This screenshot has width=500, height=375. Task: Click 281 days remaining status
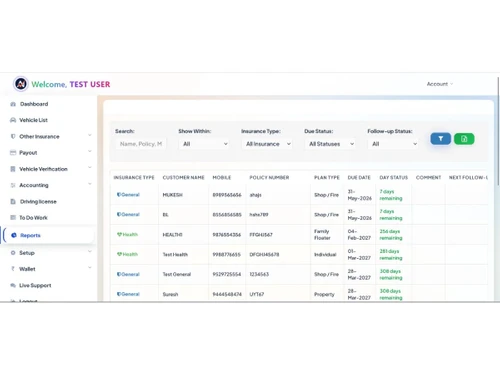click(391, 254)
